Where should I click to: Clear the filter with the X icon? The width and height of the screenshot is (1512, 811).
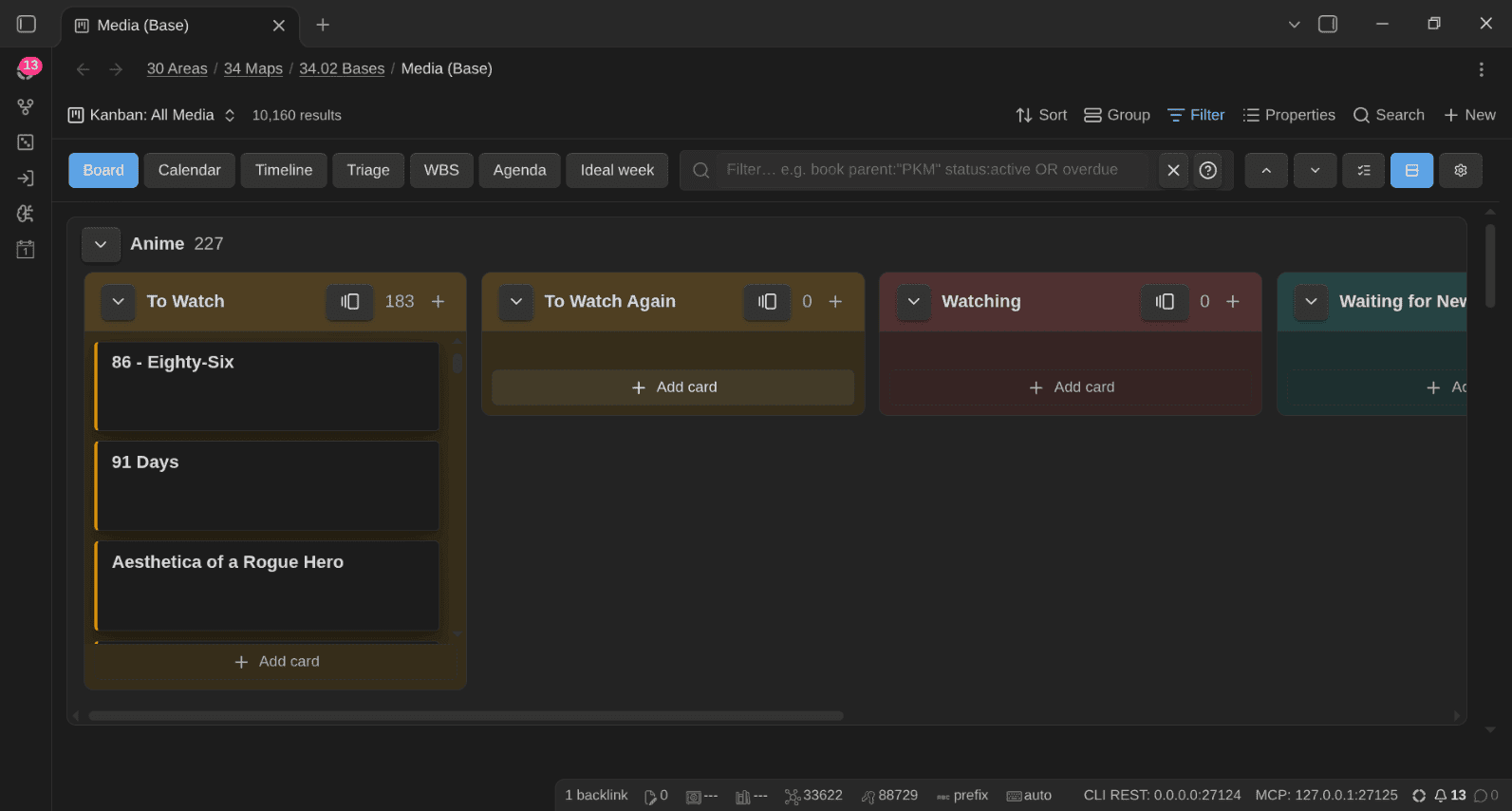coord(1173,170)
